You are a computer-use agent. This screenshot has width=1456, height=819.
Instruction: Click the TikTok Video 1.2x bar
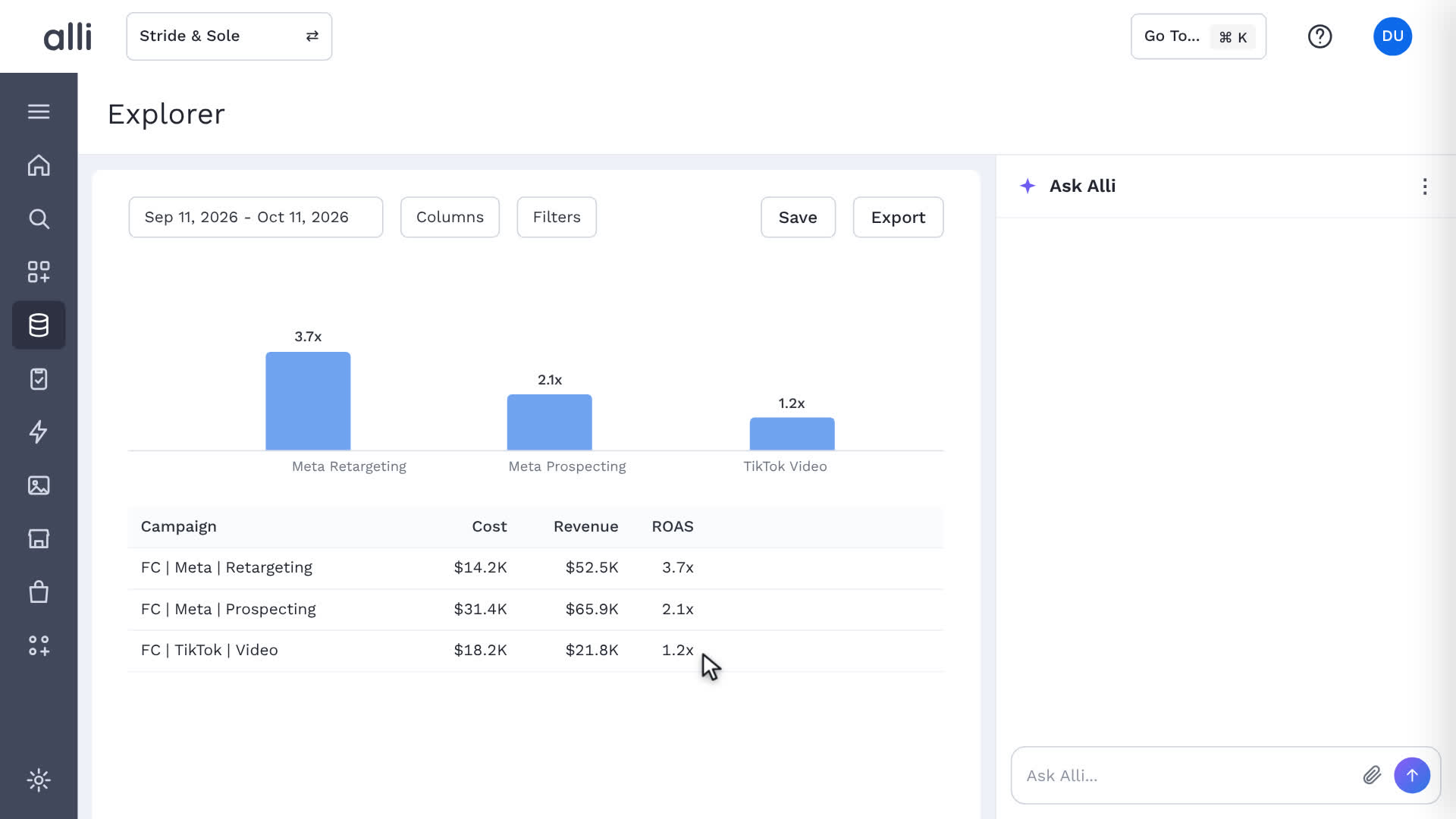coord(792,434)
